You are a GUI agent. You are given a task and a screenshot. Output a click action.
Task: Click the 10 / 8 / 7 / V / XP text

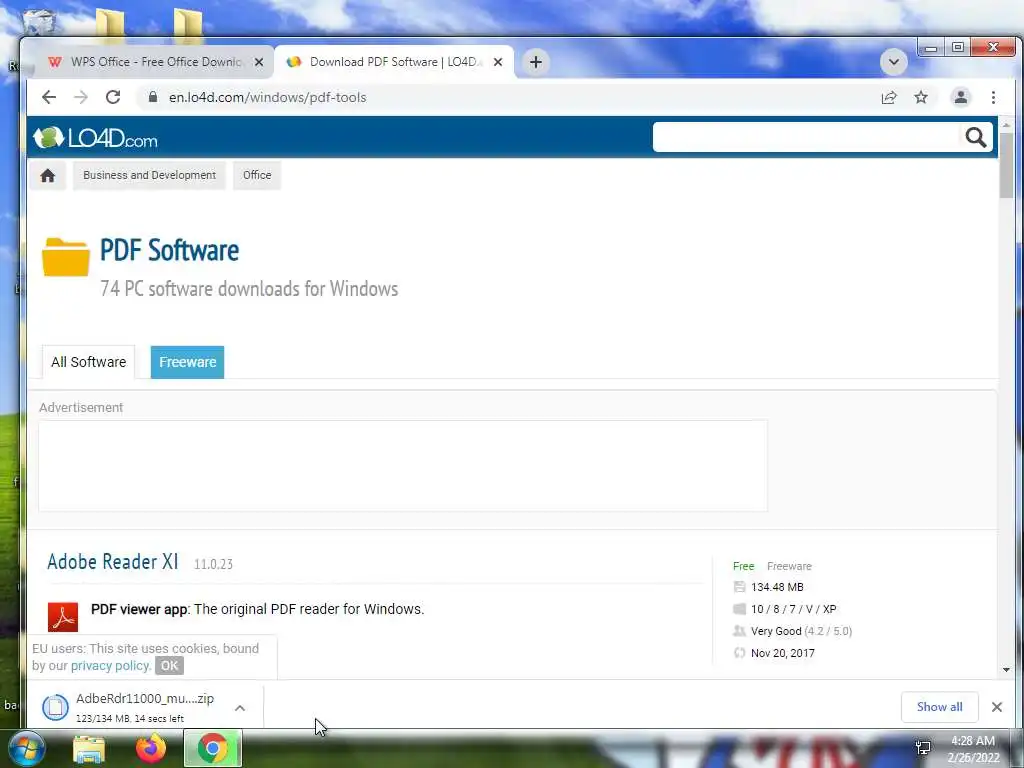[793, 609]
